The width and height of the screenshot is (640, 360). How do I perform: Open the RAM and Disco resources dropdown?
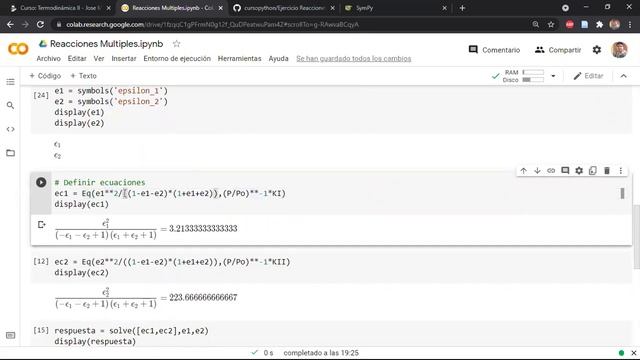tap(553, 76)
